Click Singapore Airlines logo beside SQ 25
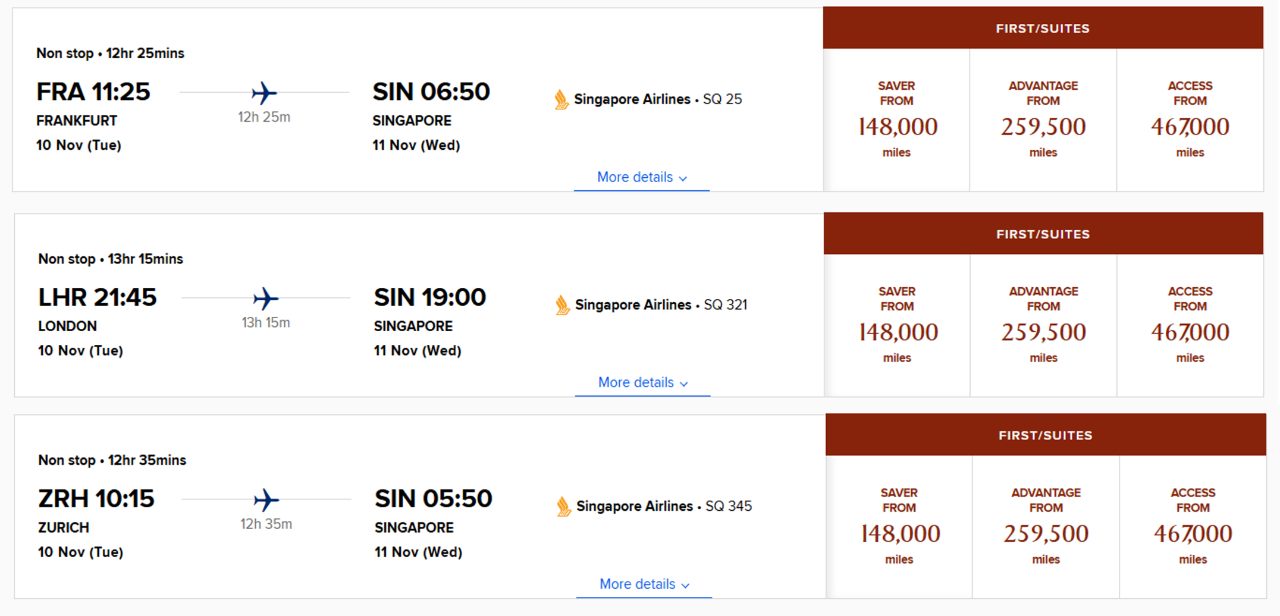The height and width of the screenshot is (616, 1280). (x=562, y=99)
